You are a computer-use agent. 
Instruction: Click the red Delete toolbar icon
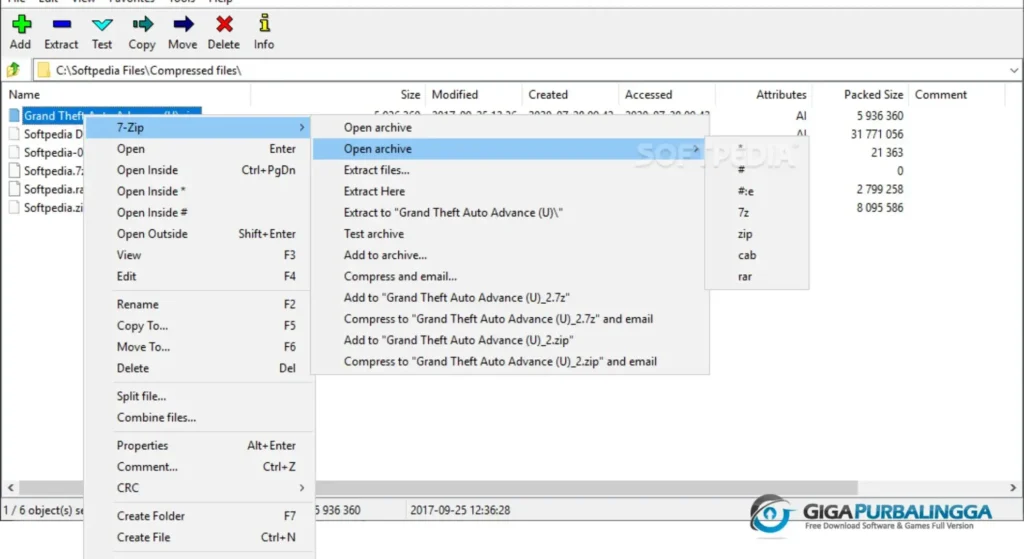pyautogui.click(x=224, y=25)
